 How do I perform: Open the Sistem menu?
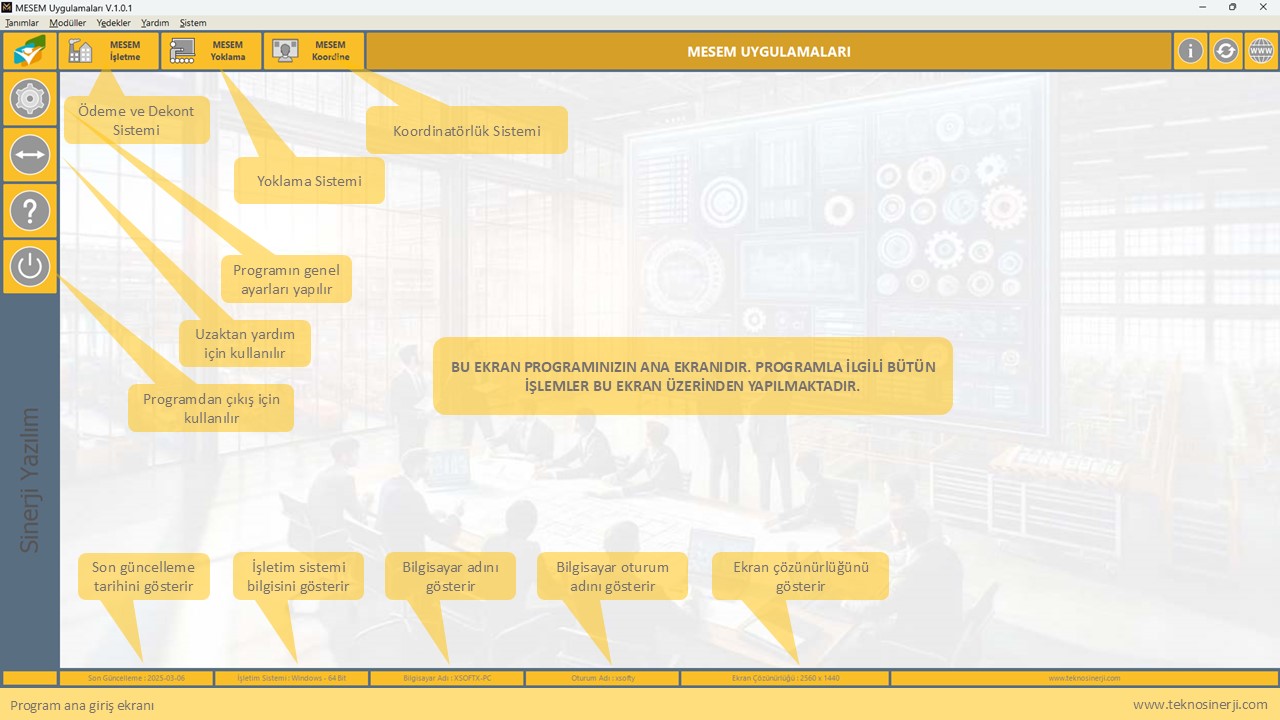pyautogui.click(x=193, y=23)
